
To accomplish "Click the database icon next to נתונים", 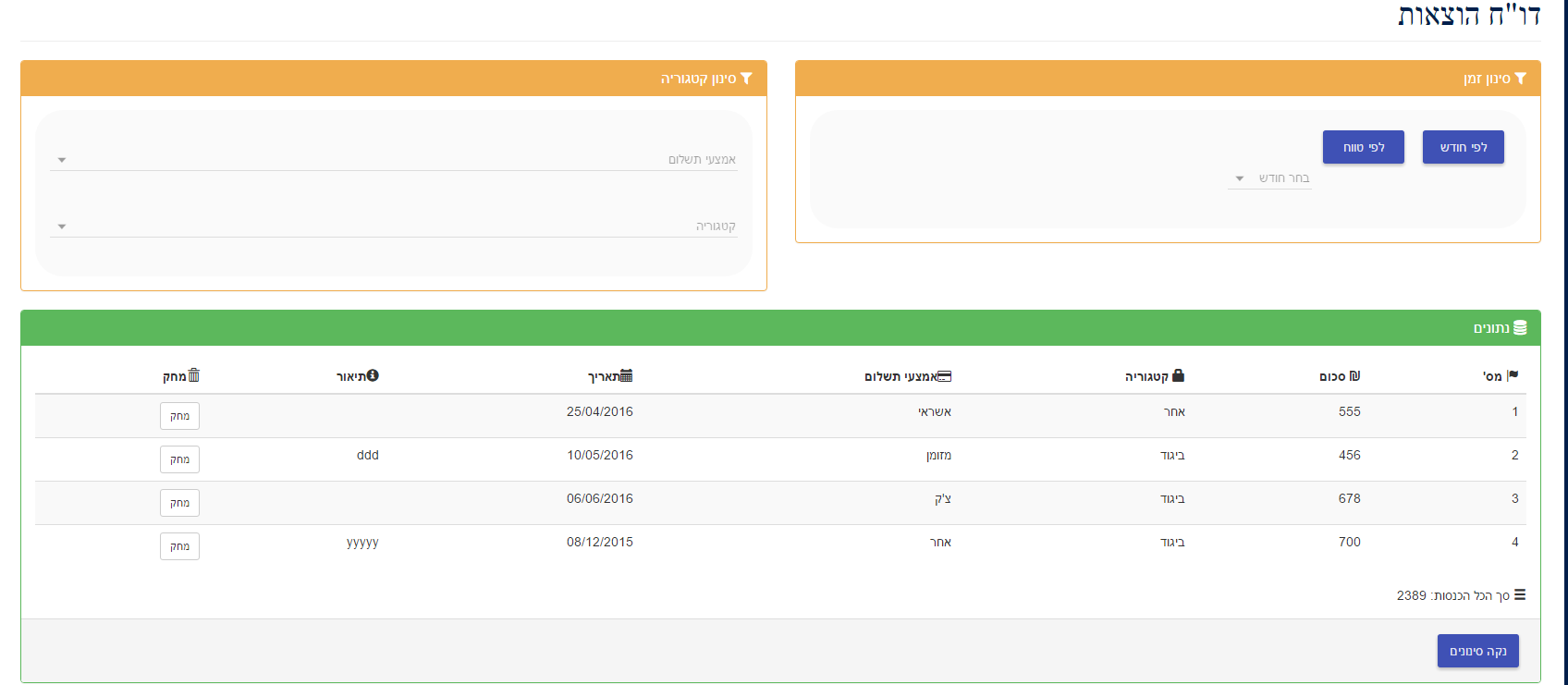I will point(1520,328).
